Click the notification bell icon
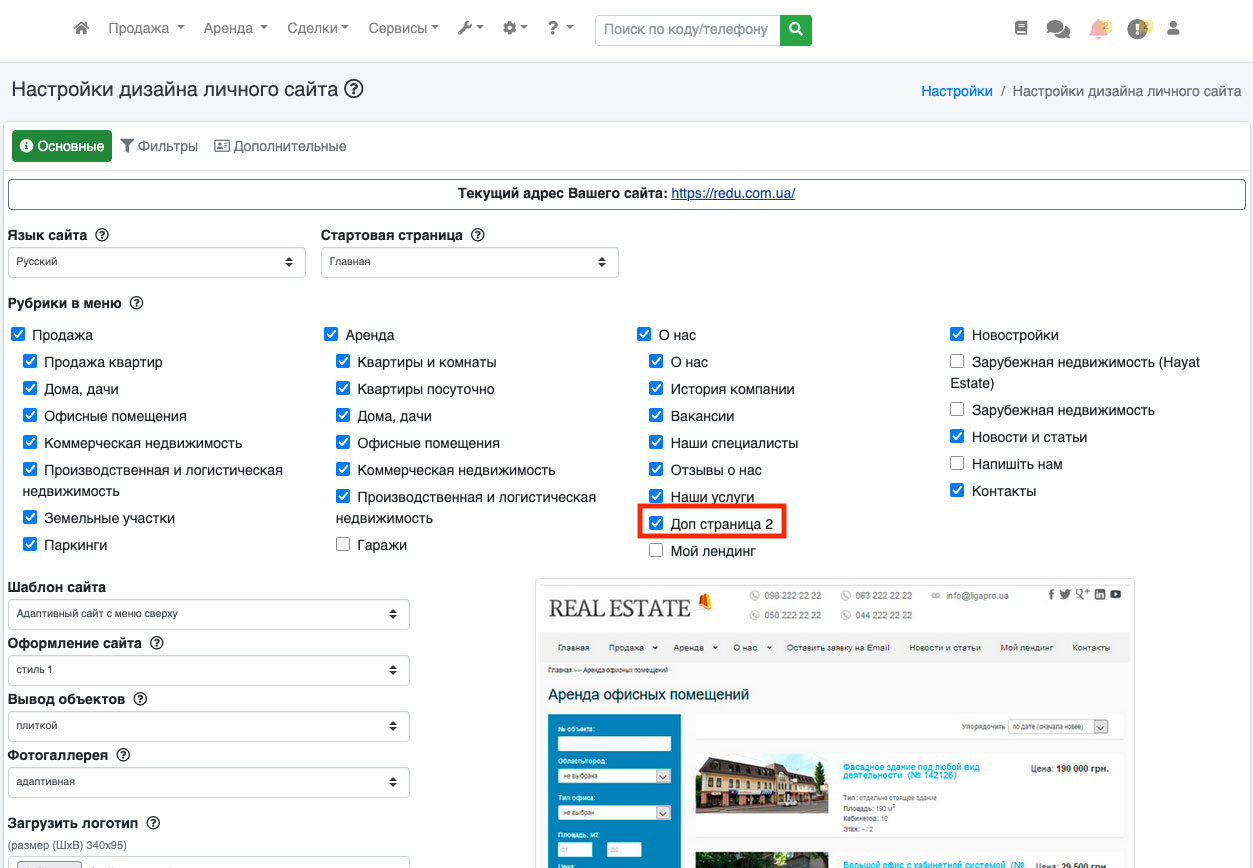Image resolution: width=1253 pixels, height=868 pixels. tap(1099, 29)
